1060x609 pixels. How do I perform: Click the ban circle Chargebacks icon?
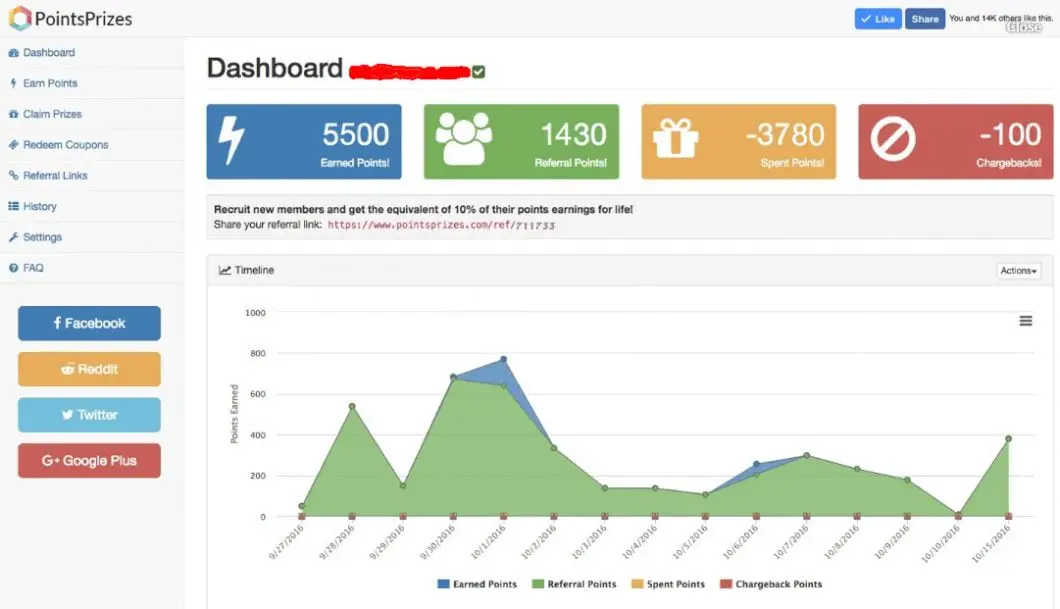[x=892, y=141]
